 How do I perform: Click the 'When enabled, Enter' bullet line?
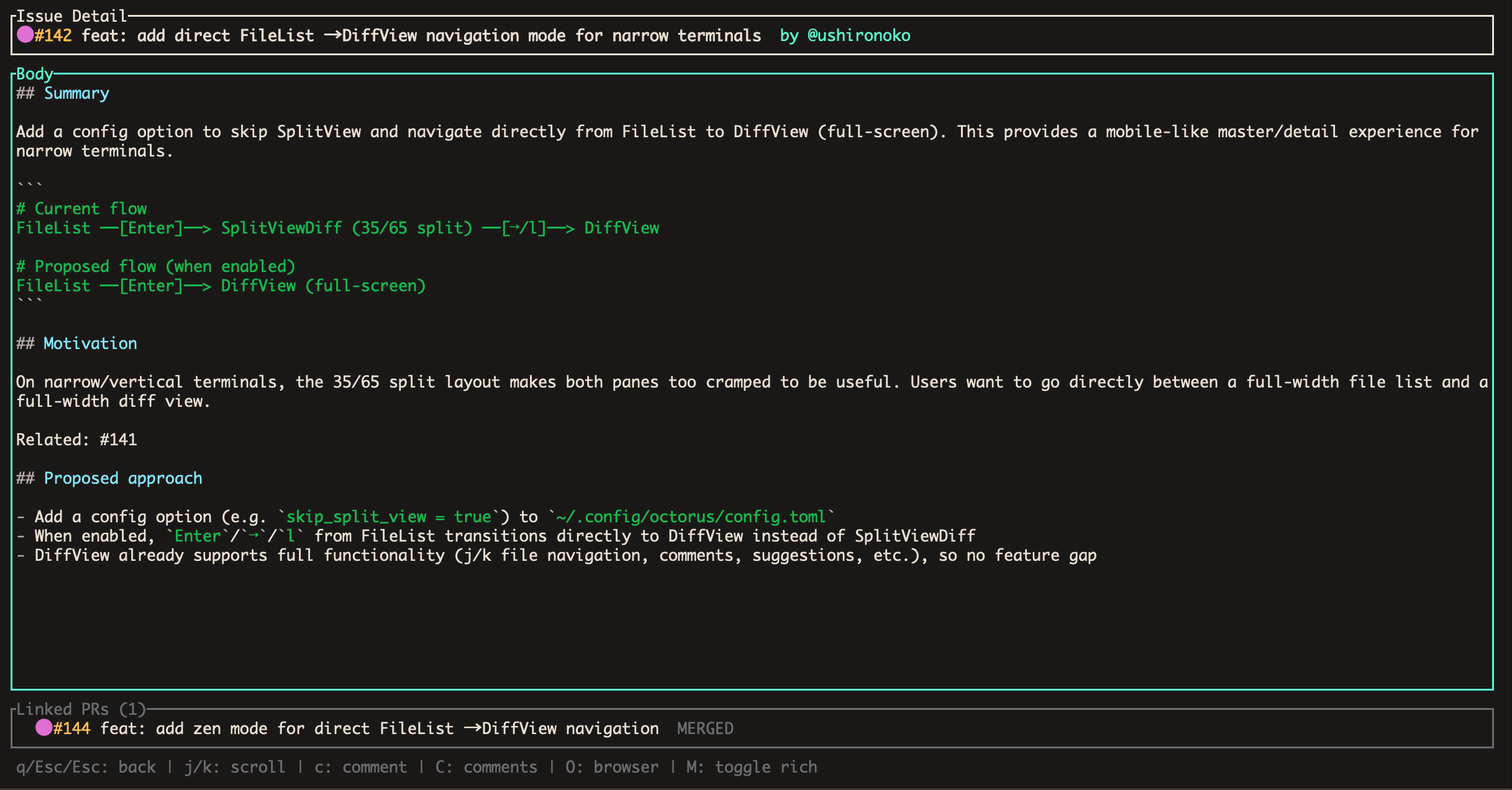point(496,536)
